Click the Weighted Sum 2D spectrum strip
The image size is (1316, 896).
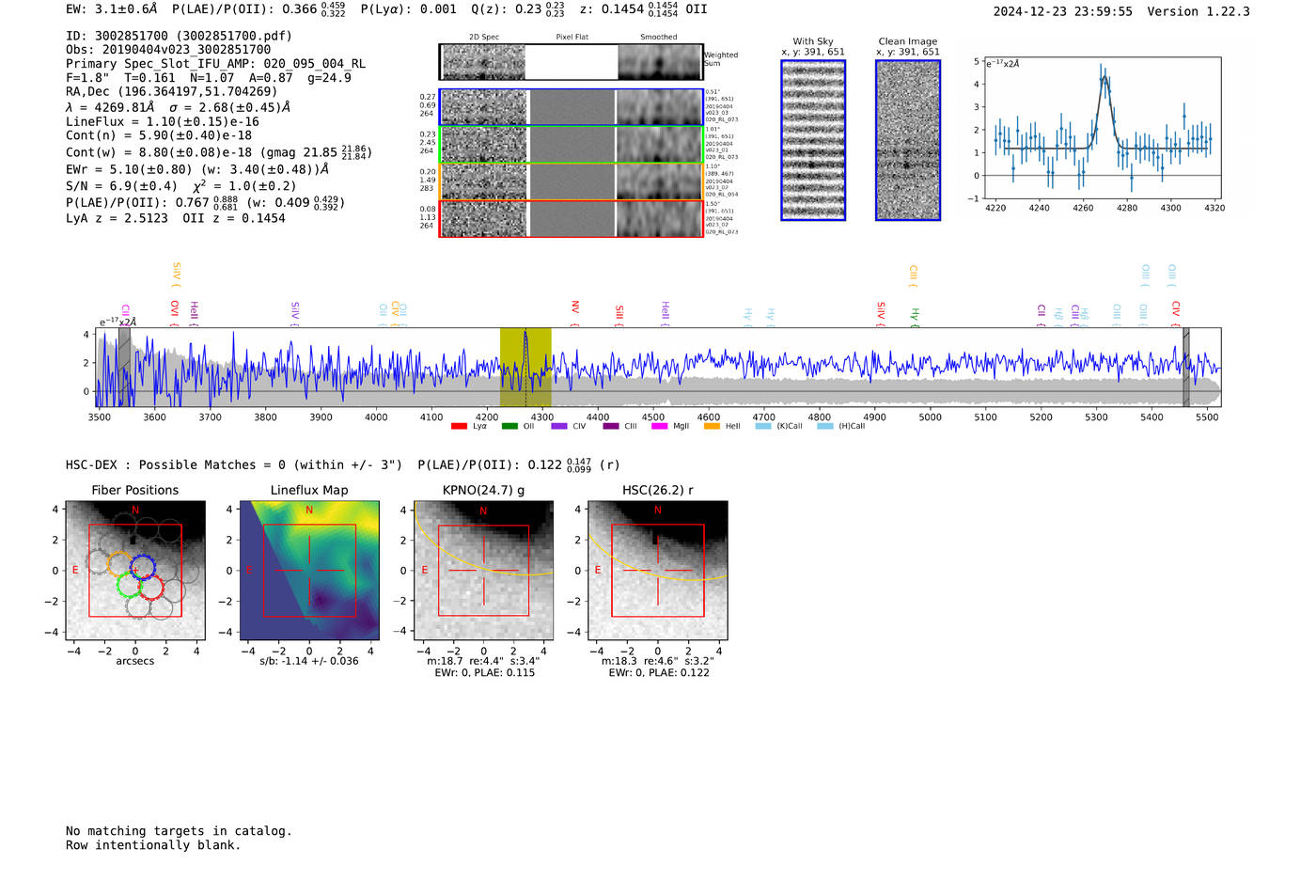pos(572,62)
